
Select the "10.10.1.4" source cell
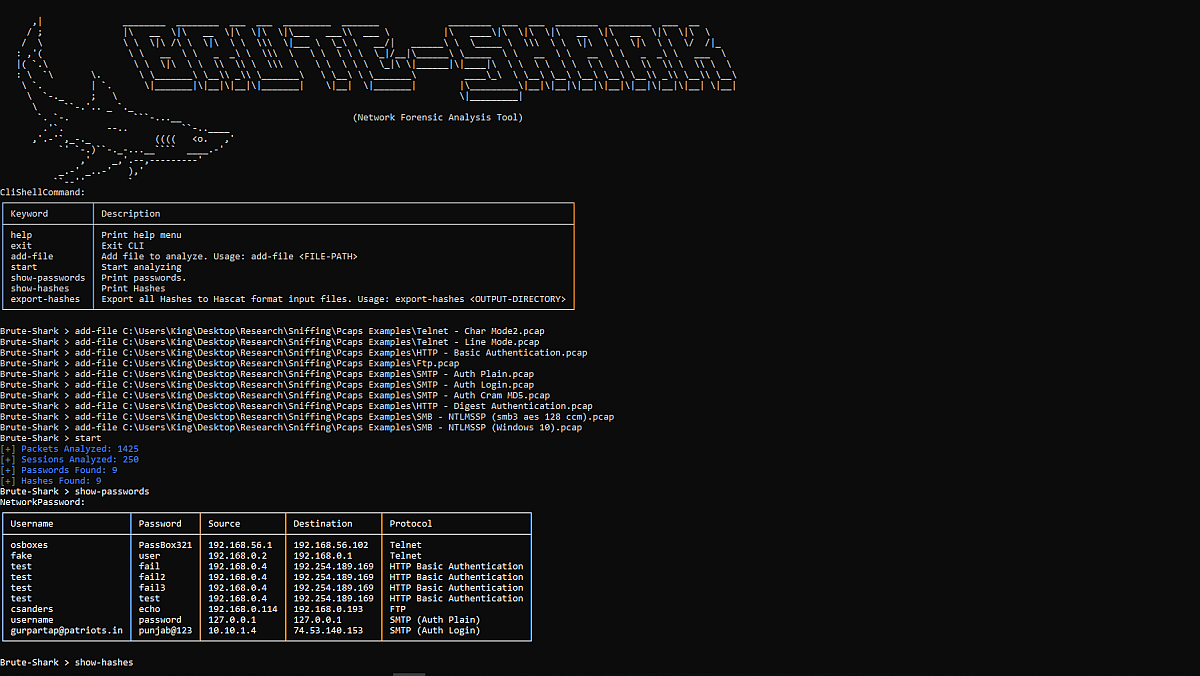(232, 630)
